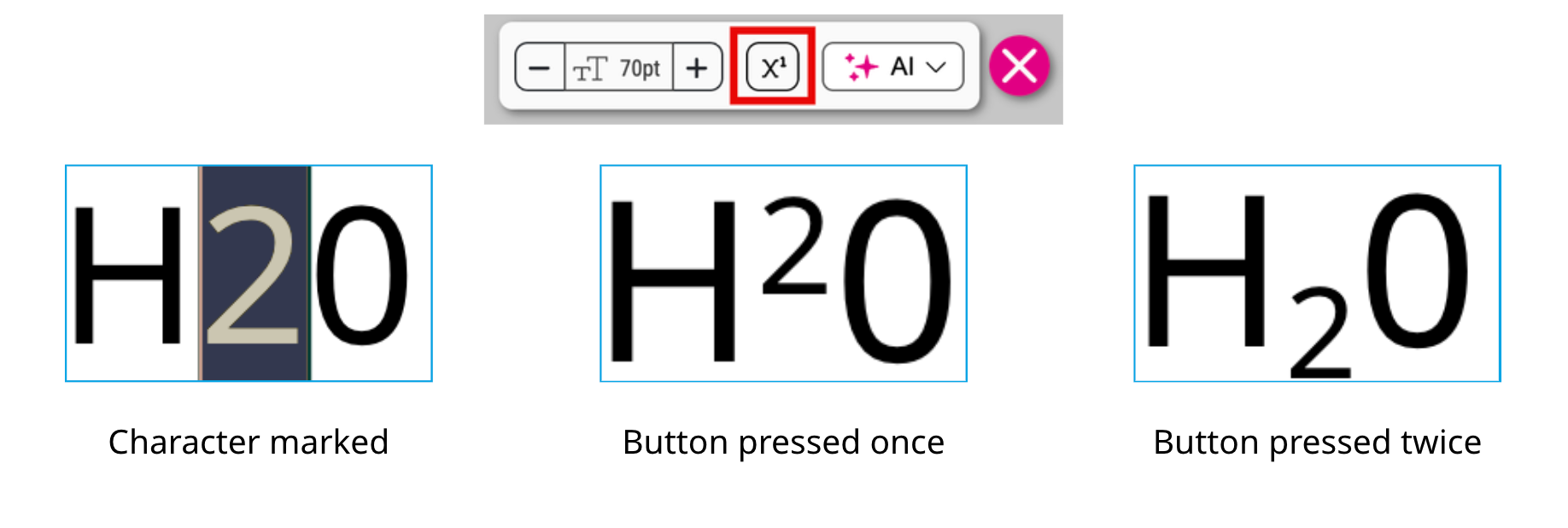Click the 70pt font size value
Viewport: 1568px width, 528px height.
pyautogui.click(x=641, y=67)
